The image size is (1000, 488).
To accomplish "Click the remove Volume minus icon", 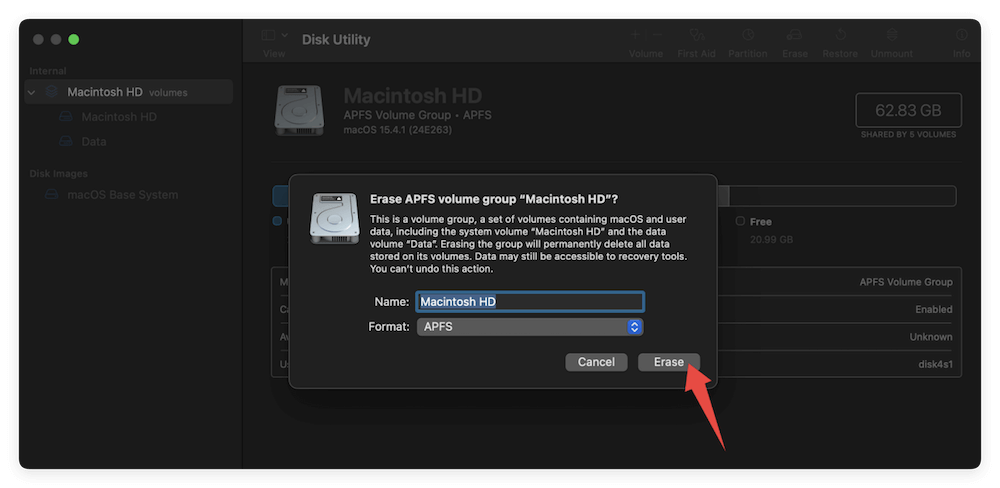I will [x=658, y=35].
